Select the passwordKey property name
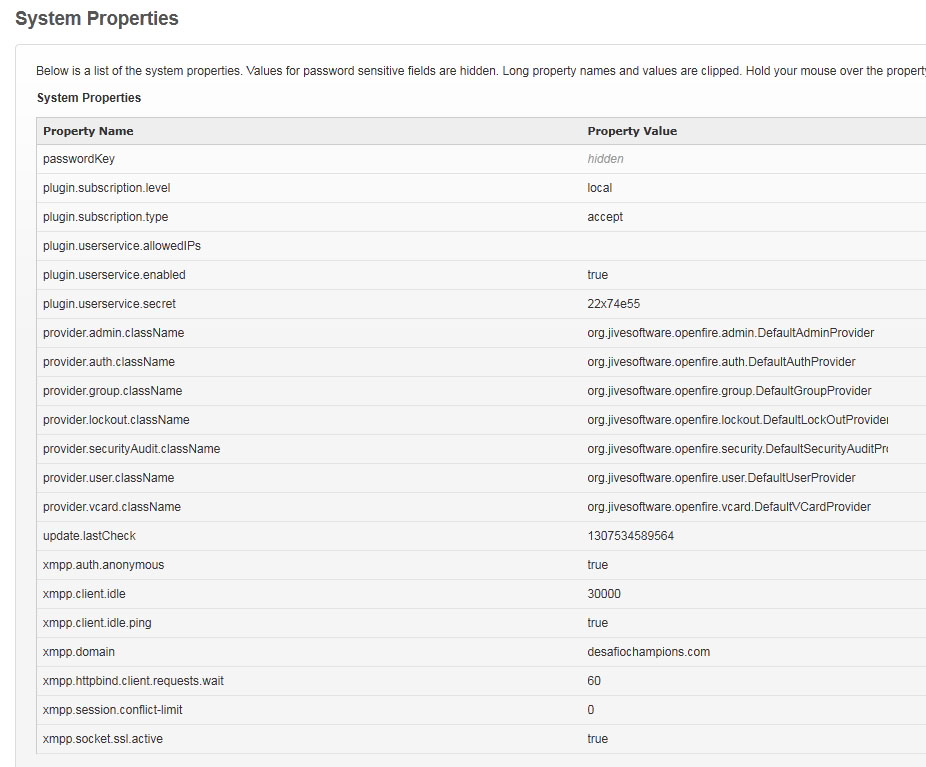Screen dimensions: 926x767 click(x=79, y=159)
